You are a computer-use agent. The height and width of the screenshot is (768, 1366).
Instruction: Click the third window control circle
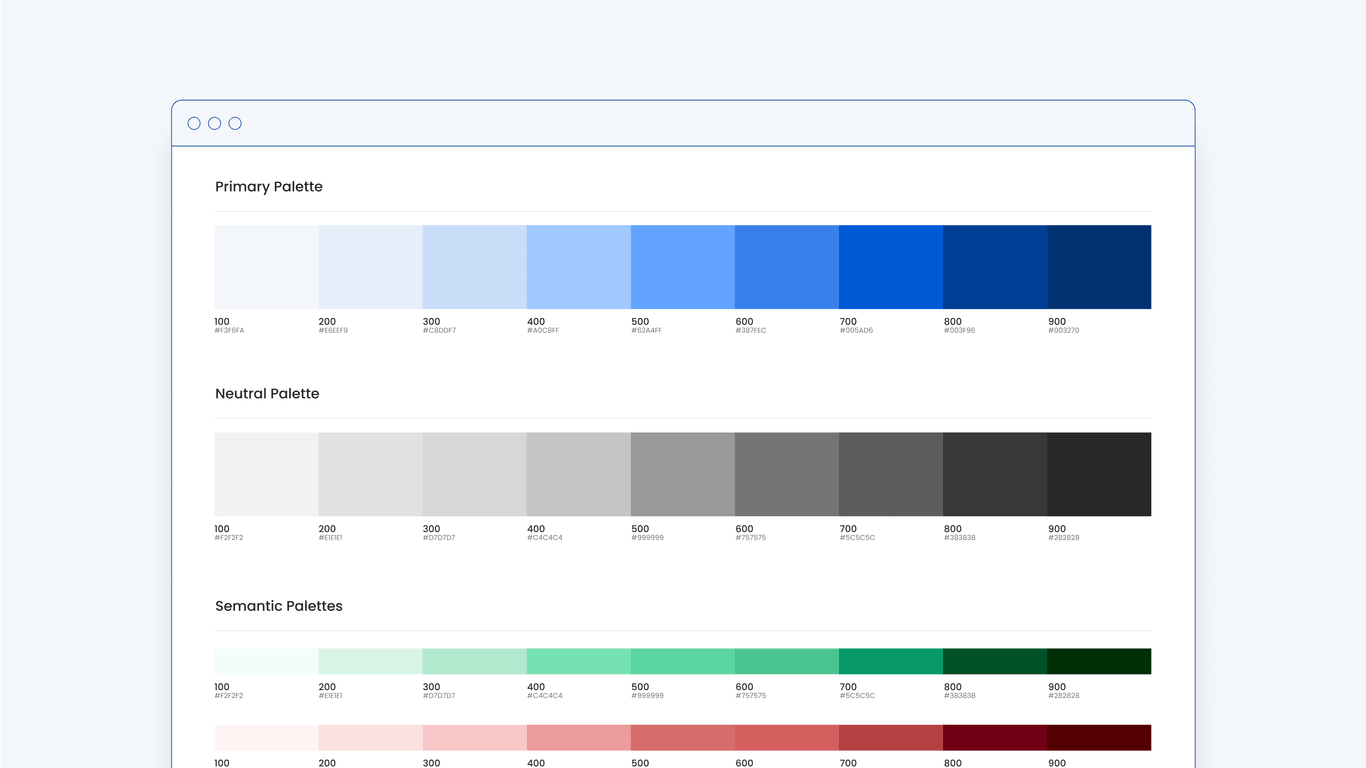point(234,123)
